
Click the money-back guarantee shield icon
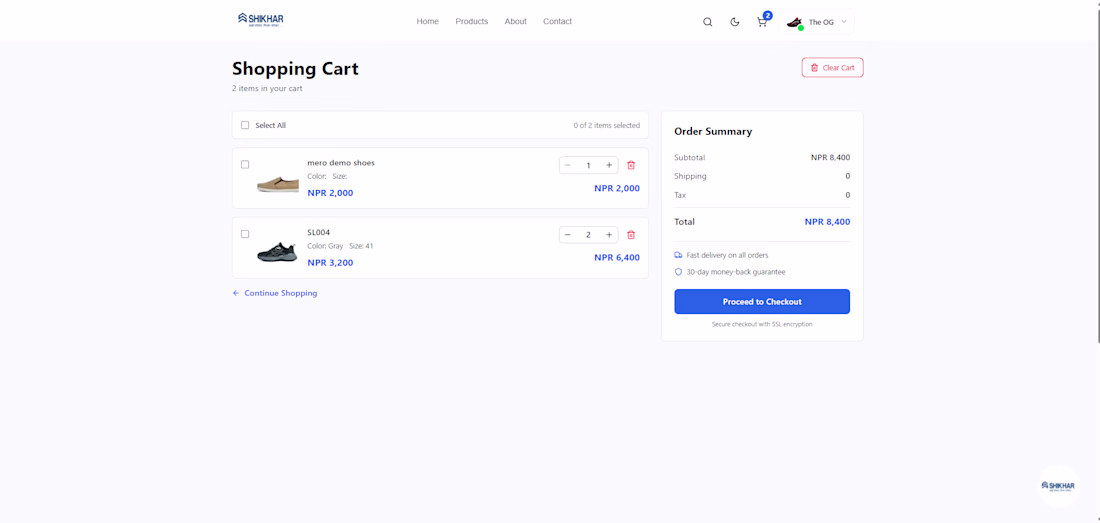click(678, 271)
